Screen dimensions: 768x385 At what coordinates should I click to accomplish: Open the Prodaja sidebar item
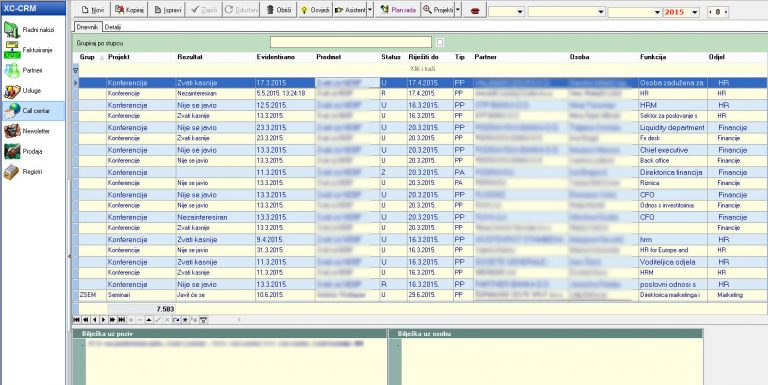[33, 151]
